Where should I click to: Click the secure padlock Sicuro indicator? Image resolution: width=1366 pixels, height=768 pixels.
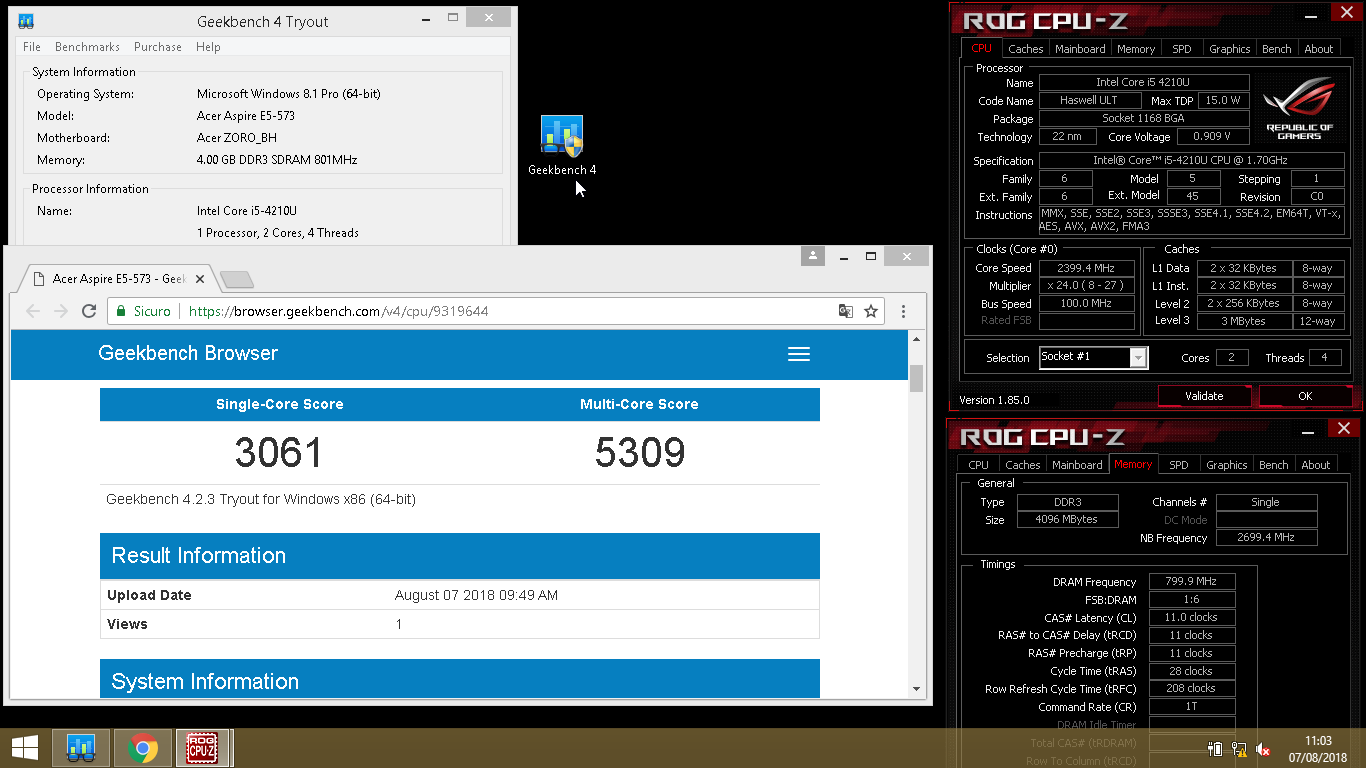145,311
